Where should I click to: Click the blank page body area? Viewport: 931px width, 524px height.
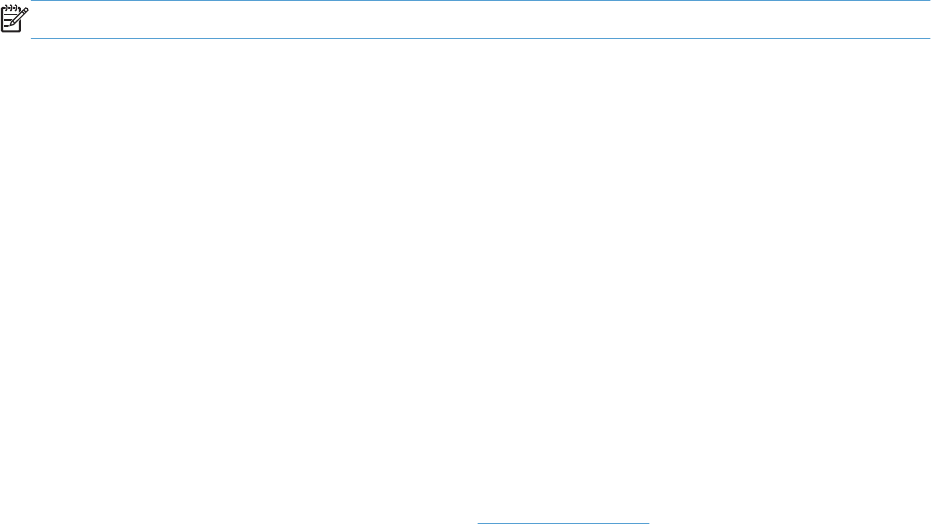click(x=466, y=279)
